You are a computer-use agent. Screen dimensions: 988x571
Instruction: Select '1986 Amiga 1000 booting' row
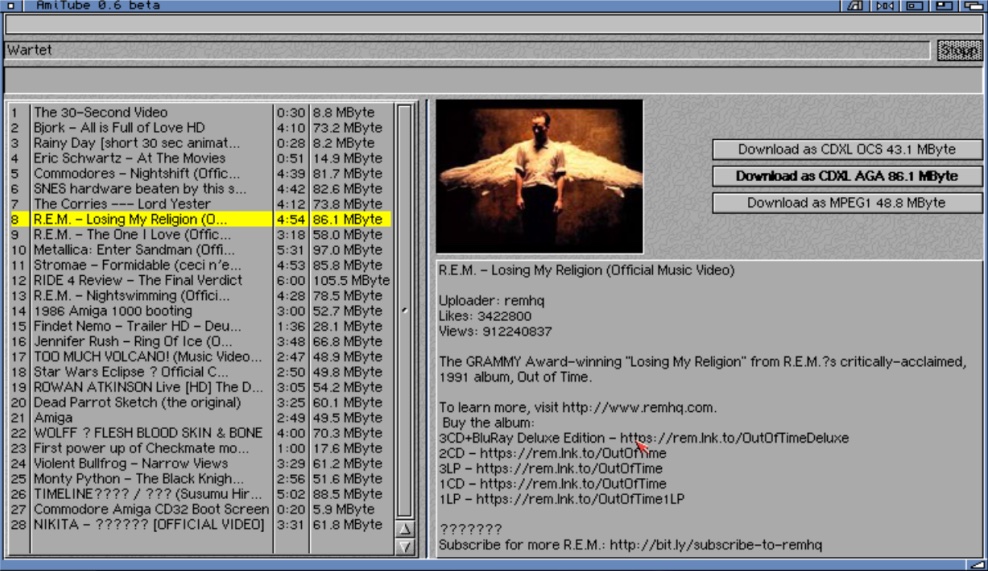tap(200, 311)
